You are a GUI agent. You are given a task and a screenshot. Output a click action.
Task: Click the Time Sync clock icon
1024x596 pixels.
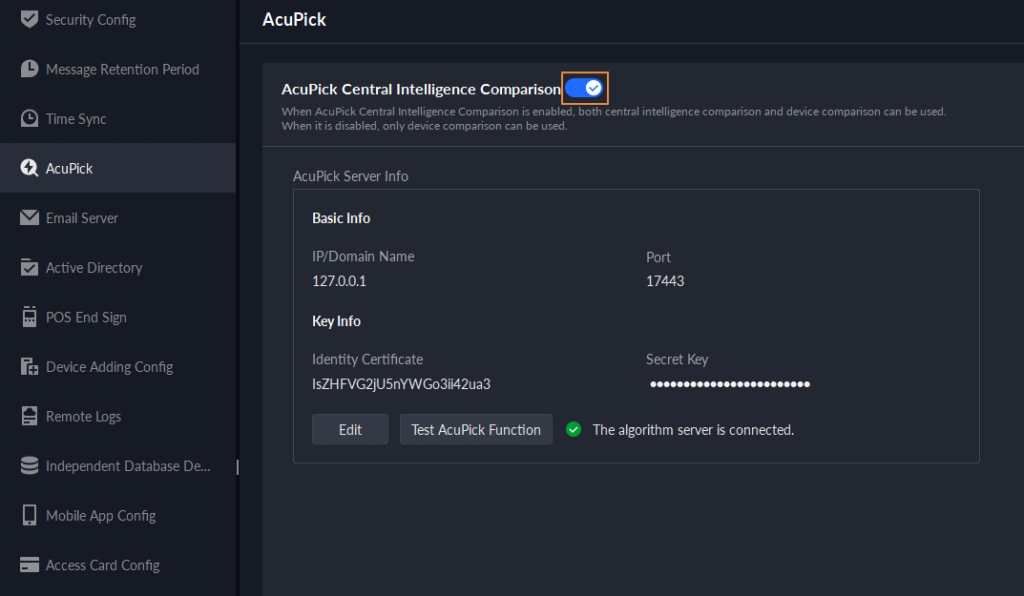[x=29, y=119]
